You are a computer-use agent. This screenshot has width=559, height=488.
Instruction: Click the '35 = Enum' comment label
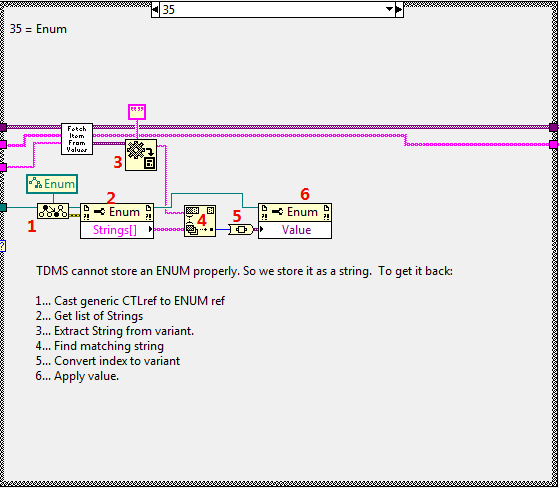pyautogui.click(x=38, y=29)
